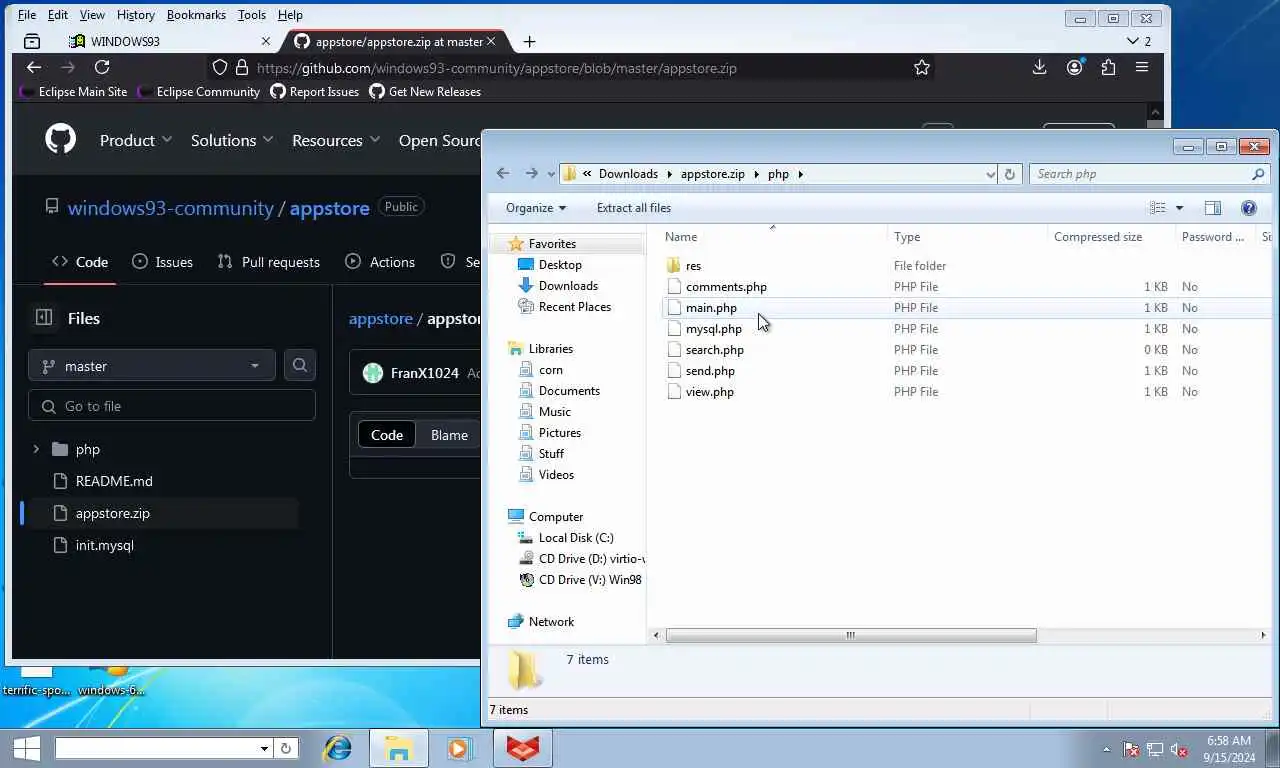Image resolution: width=1280 pixels, height=768 pixels.
Task: Open the Product dropdown on GitHub
Action: pyautogui.click(x=136, y=140)
